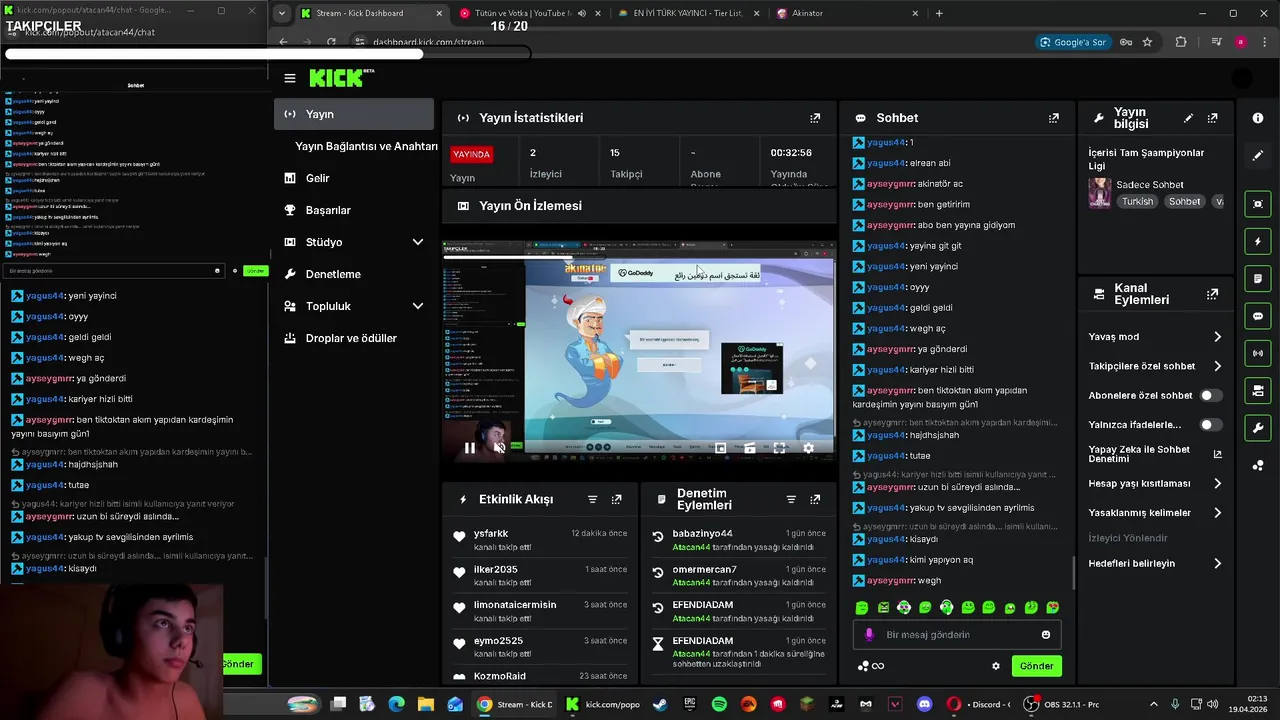Pop out the Denetim Eylemleri panel
This screenshot has height=720, width=1280.
pyautogui.click(x=815, y=499)
